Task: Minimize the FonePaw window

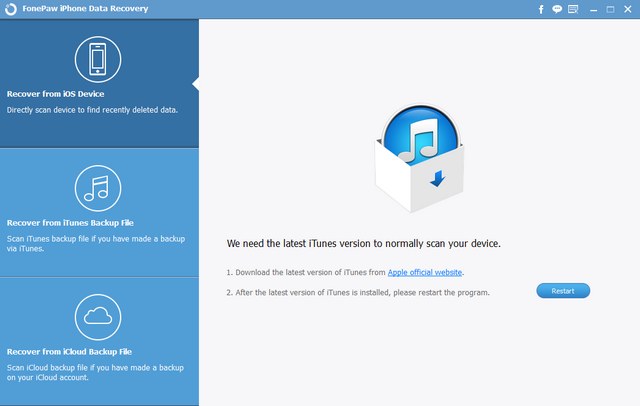Action: click(592, 9)
